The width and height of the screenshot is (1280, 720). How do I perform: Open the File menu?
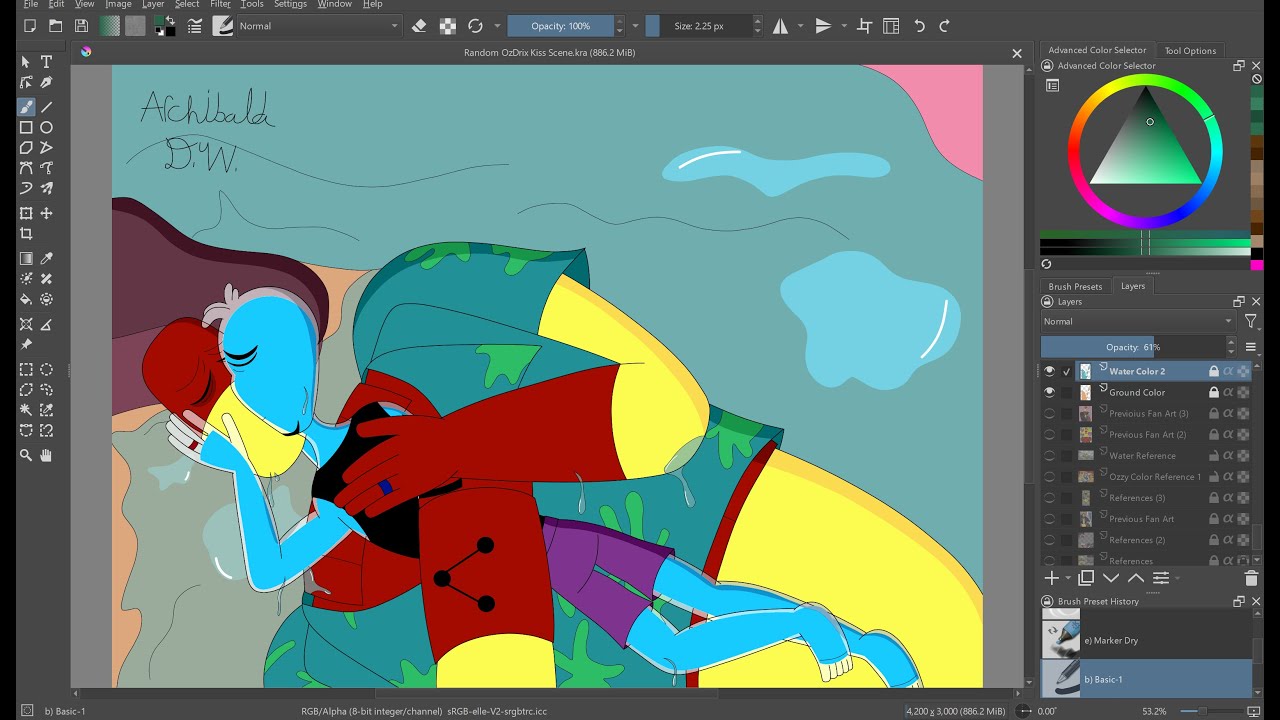31,4
